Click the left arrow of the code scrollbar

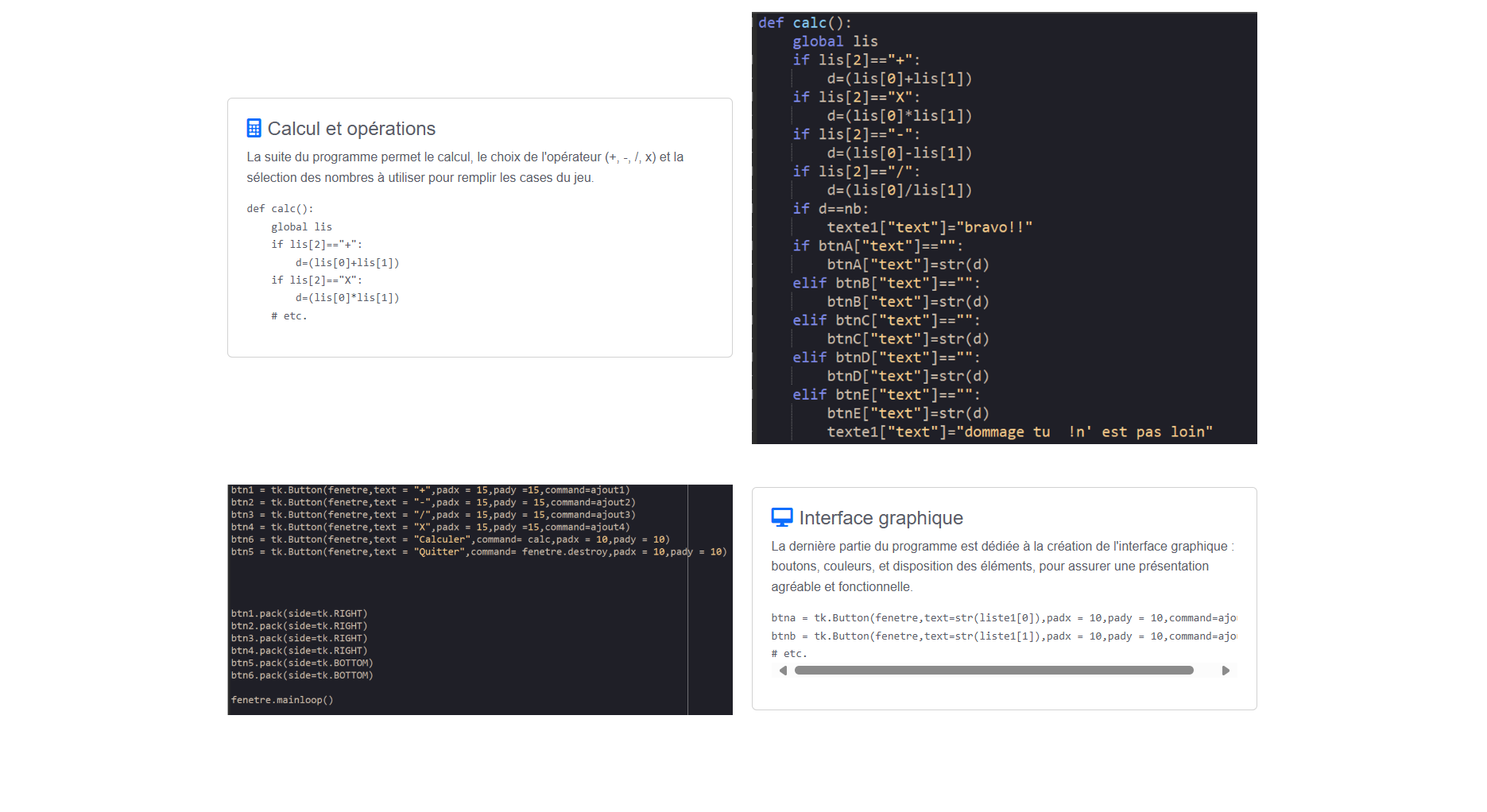[x=783, y=671]
